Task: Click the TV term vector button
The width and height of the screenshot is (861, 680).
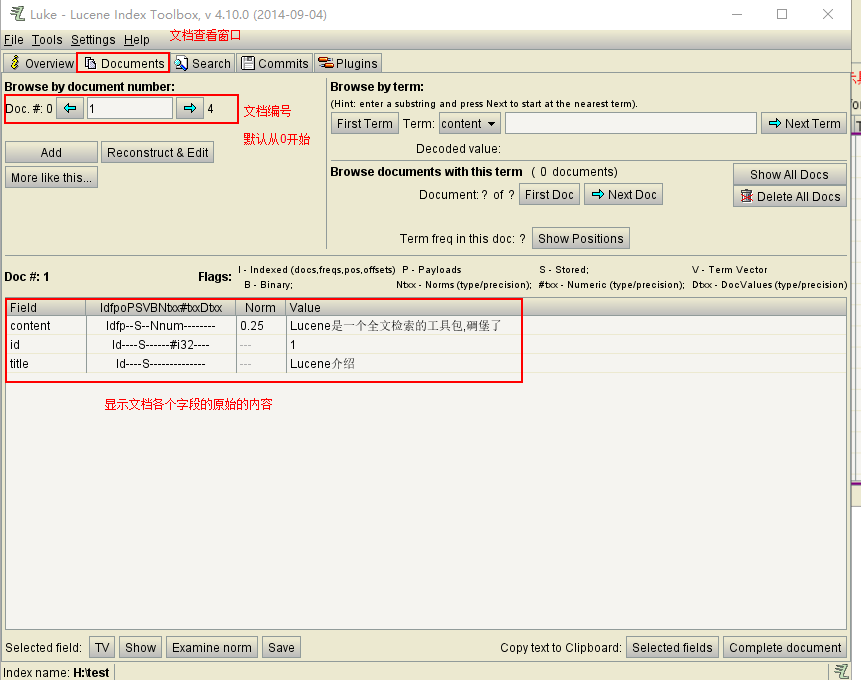Action: pos(102,648)
